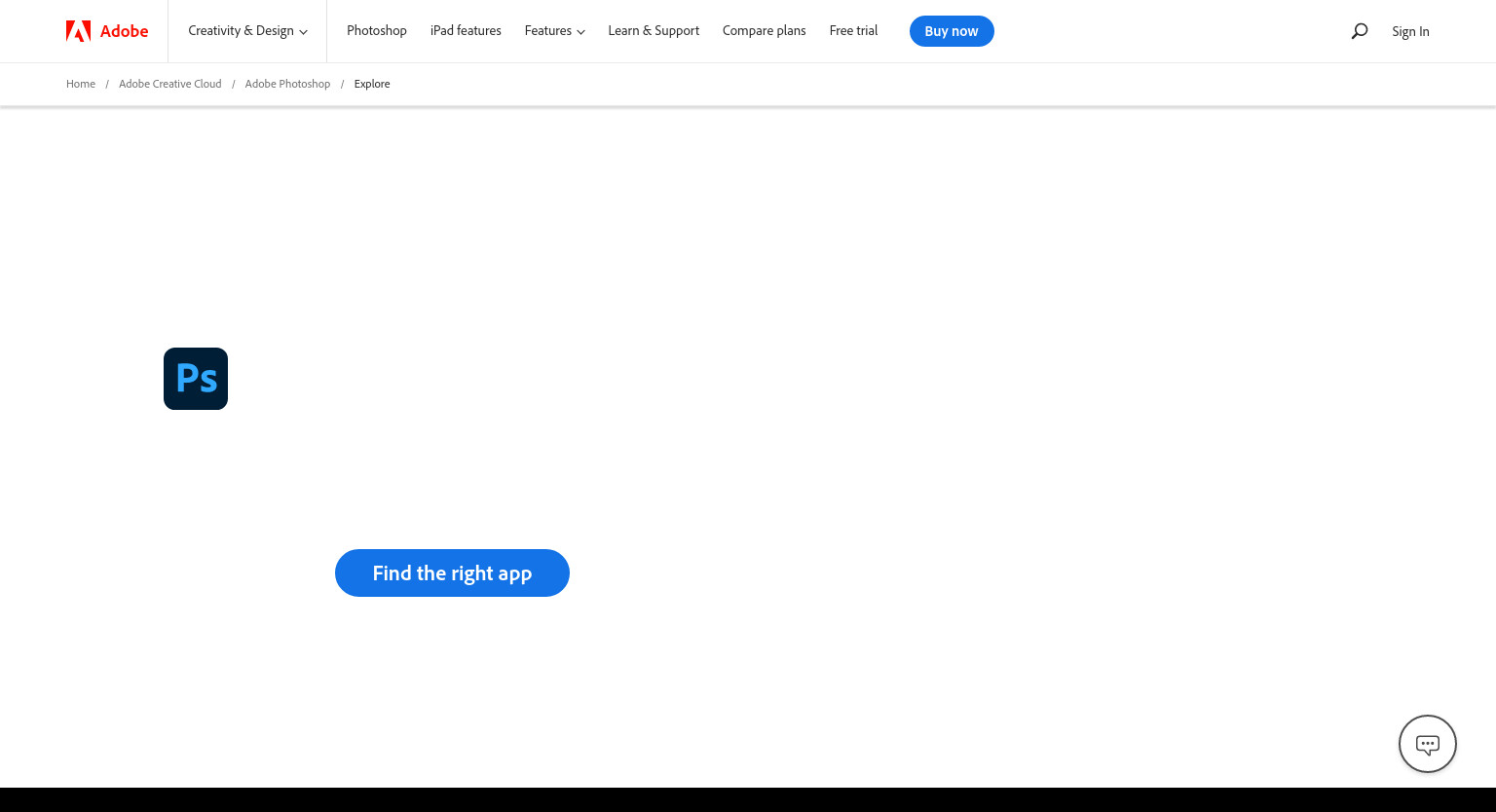Expand the Creativity & Design dropdown
The image size is (1496, 812).
[247, 31]
